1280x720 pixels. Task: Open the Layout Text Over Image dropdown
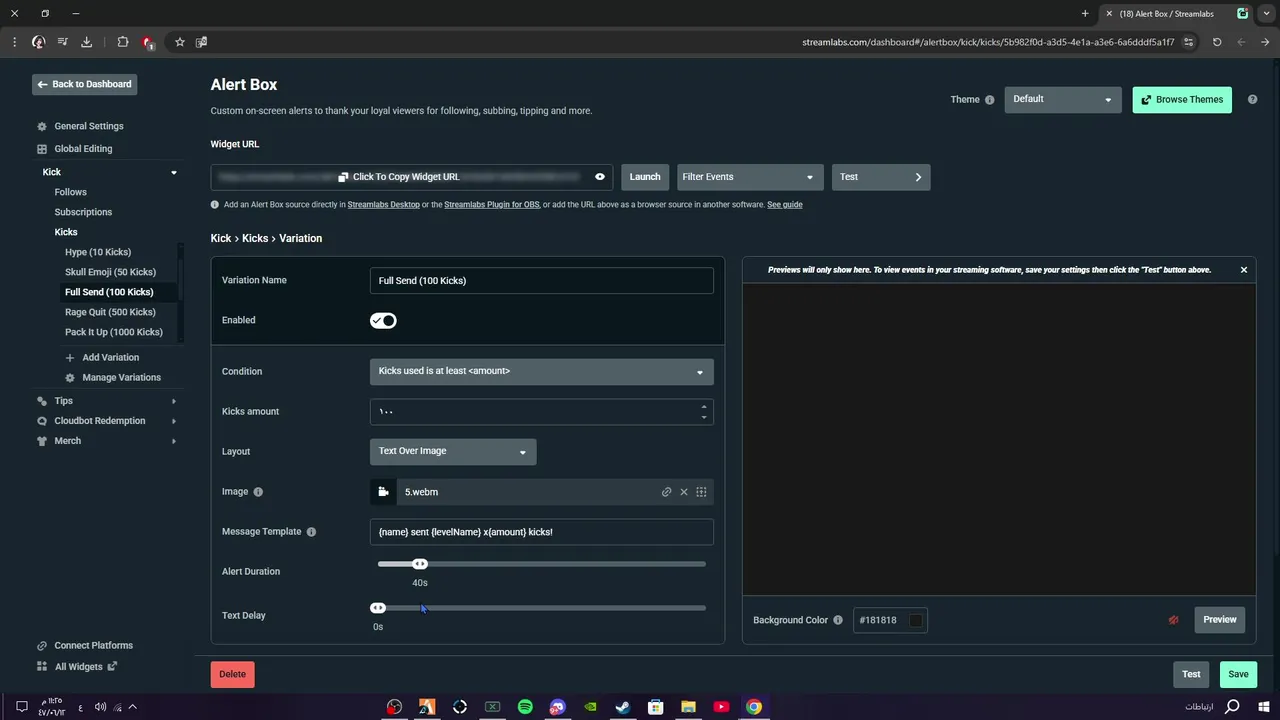click(453, 452)
